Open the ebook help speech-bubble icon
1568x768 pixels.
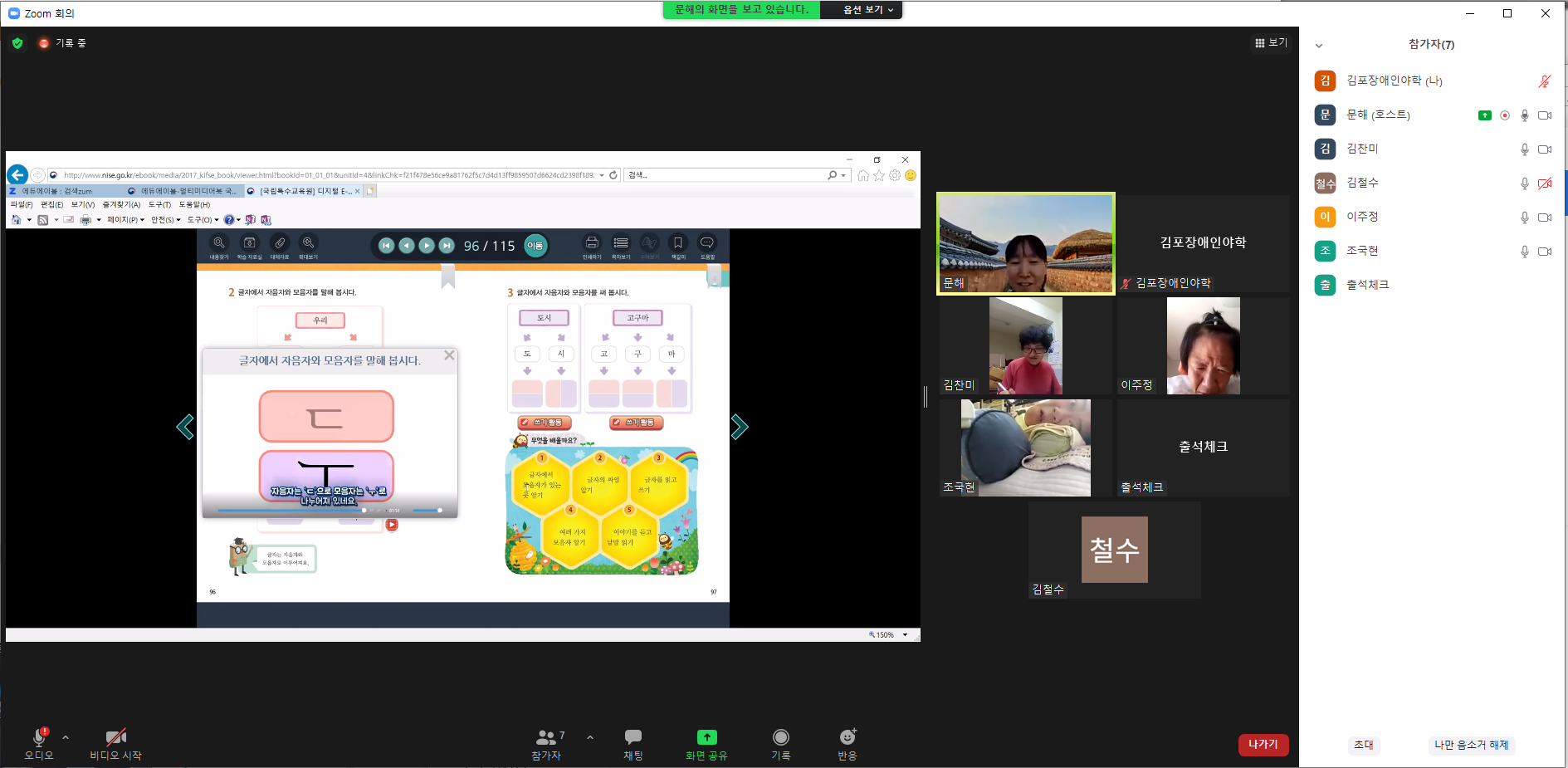point(707,242)
